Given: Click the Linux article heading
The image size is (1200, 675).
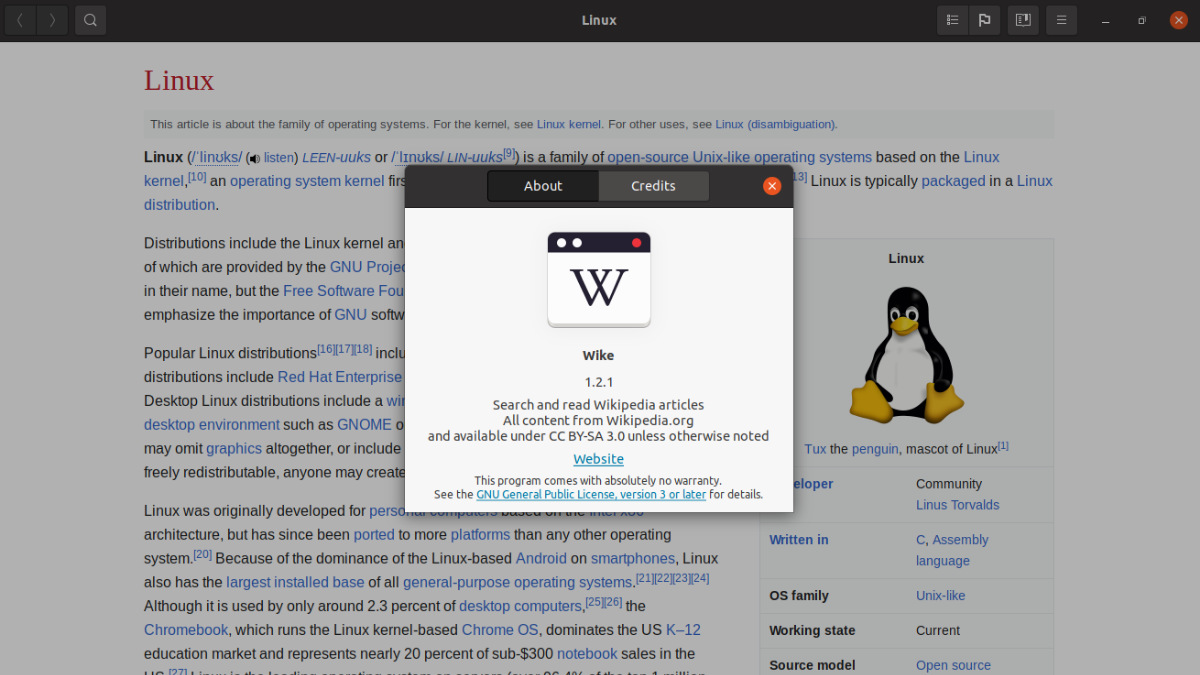Looking at the screenshot, I should [x=179, y=80].
